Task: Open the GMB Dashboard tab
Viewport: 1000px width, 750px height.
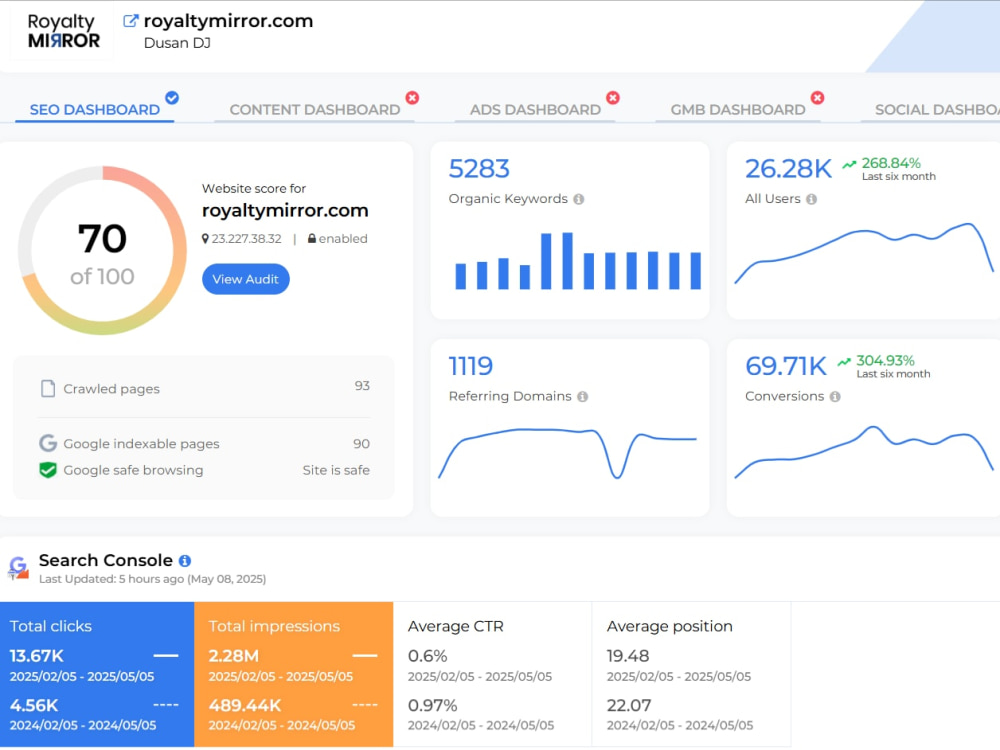Action: click(738, 110)
